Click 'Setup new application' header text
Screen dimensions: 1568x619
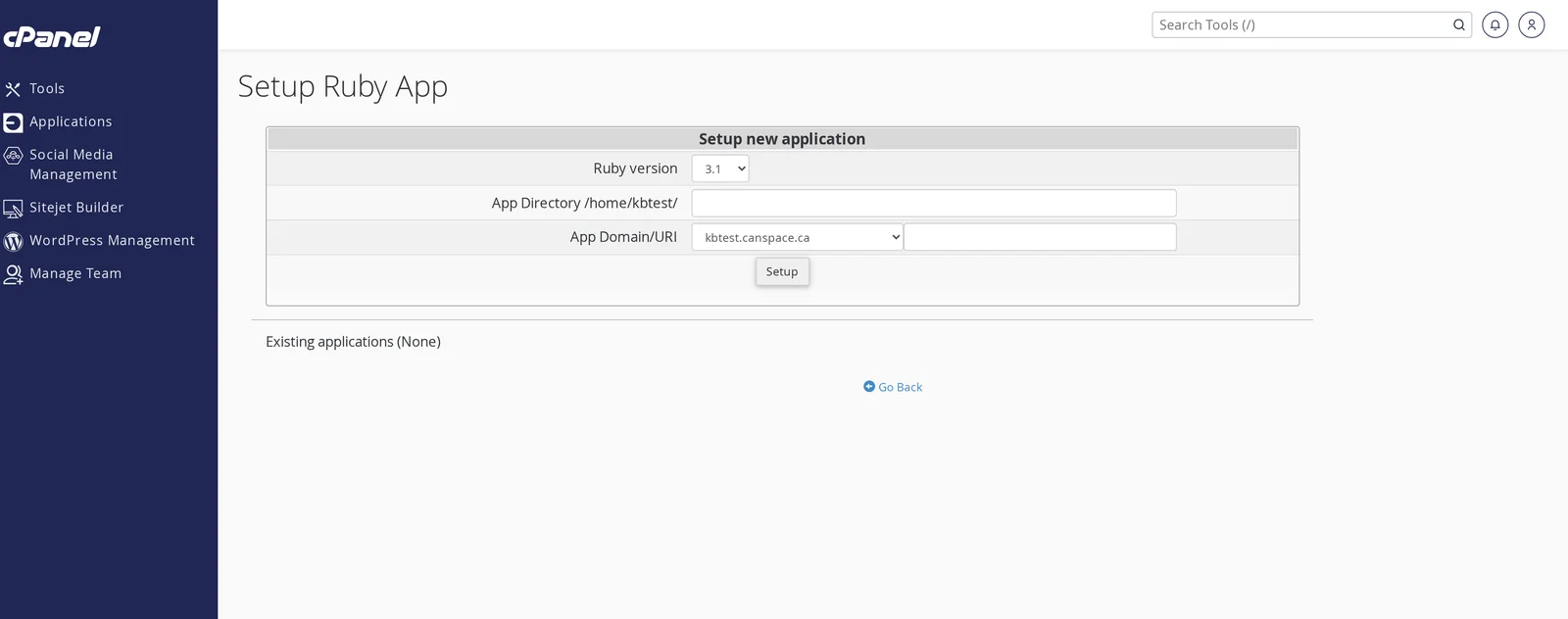point(782,139)
